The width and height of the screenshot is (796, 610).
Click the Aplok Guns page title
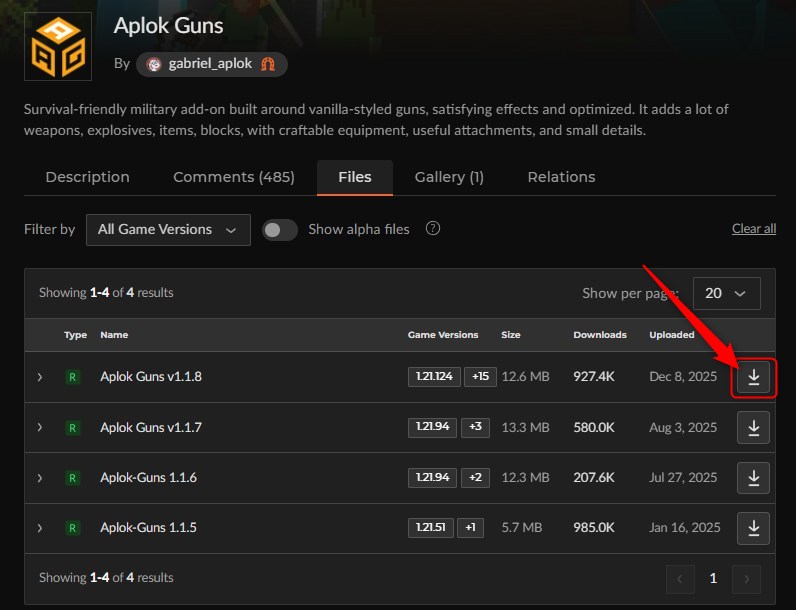169,26
